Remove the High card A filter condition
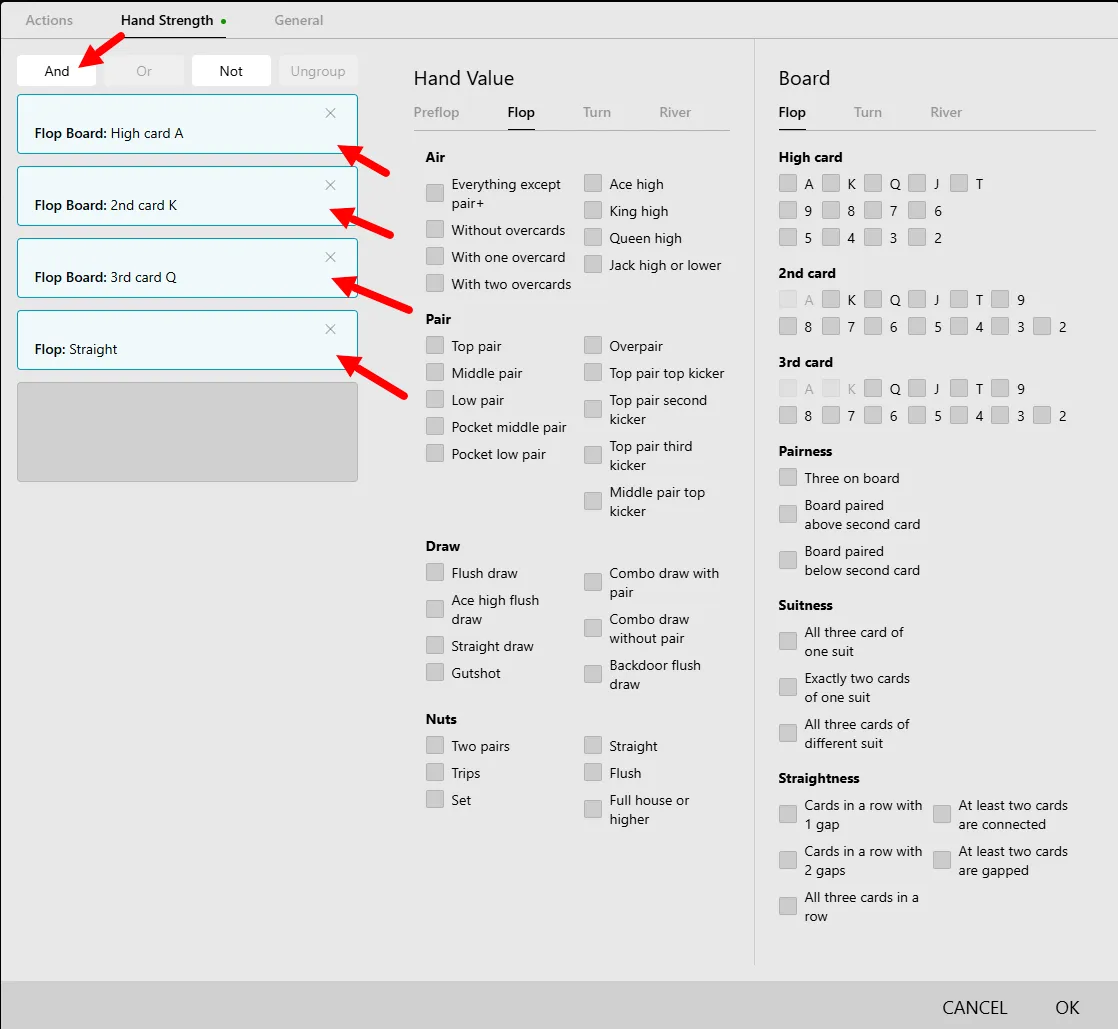 pos(330,113)
